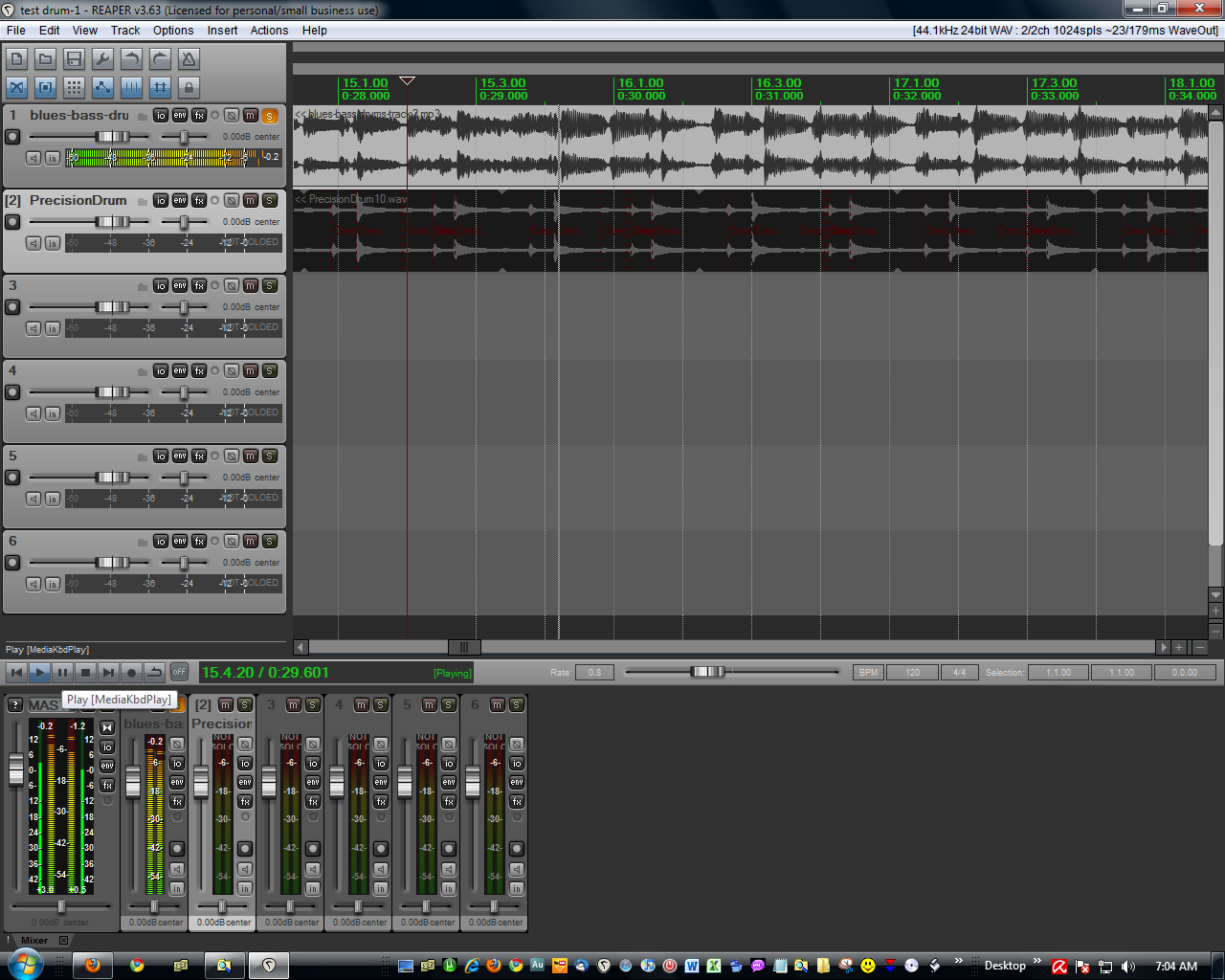The width and height of the screenshot is (1225, 980).
Task: Toggle item grouping toolbar button
Action: pos(45,88)
